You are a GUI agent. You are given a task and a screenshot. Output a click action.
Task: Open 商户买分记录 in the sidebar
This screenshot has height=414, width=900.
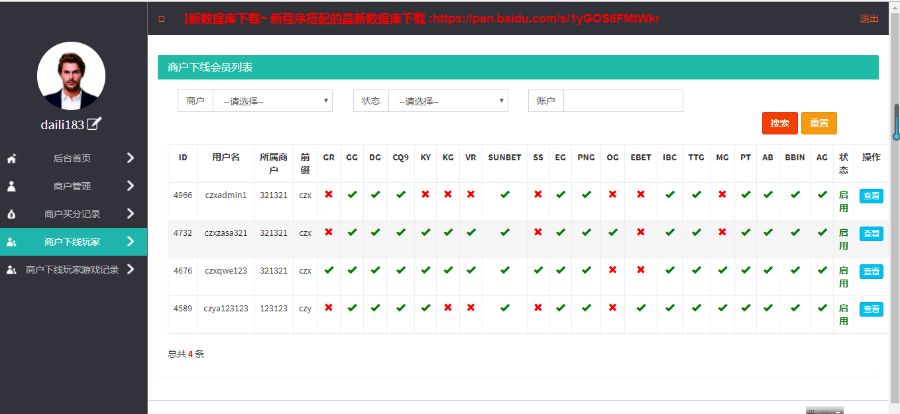73,214
